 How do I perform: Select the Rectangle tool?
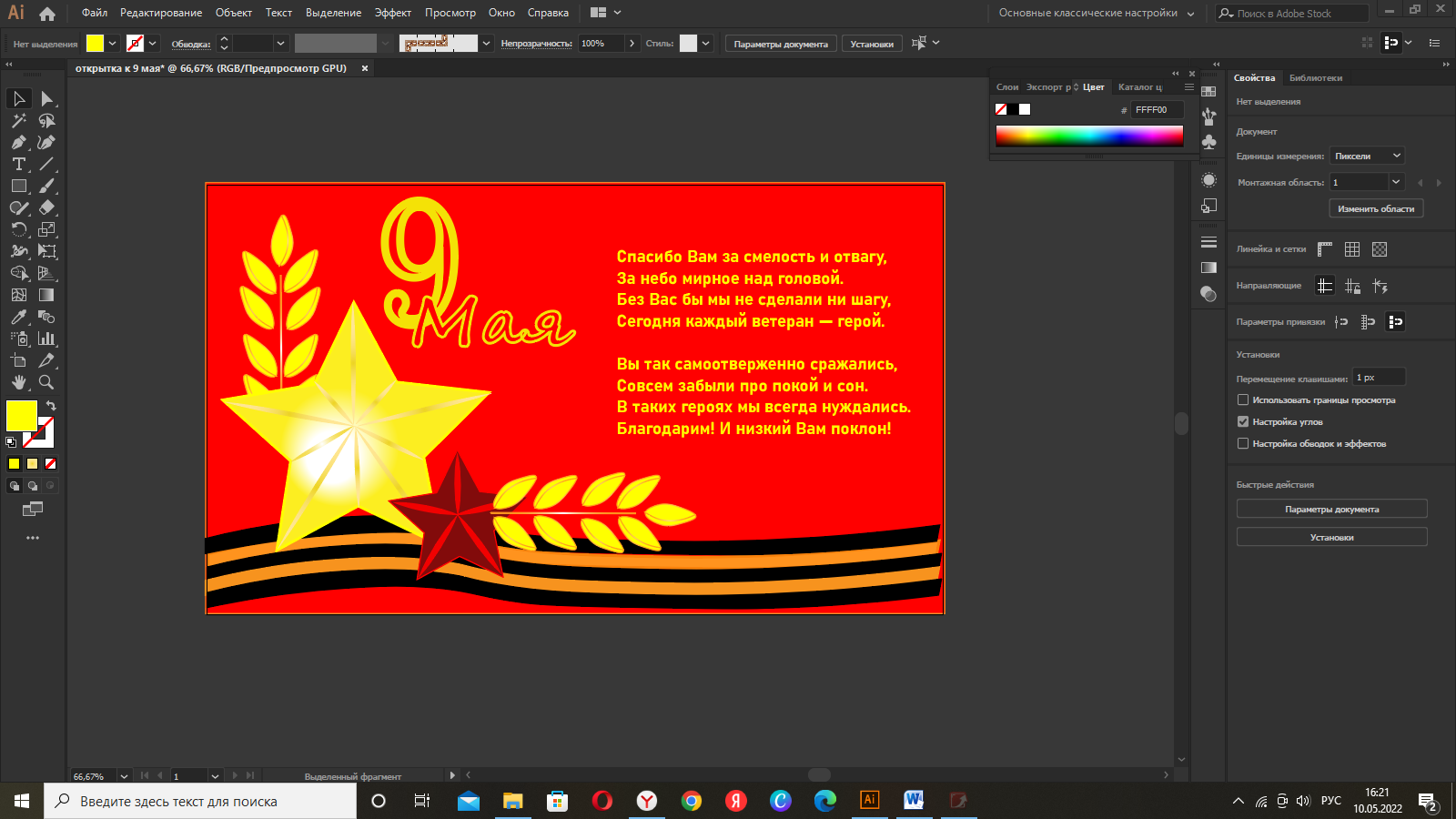pyautogui.click(x=18, y=187)
